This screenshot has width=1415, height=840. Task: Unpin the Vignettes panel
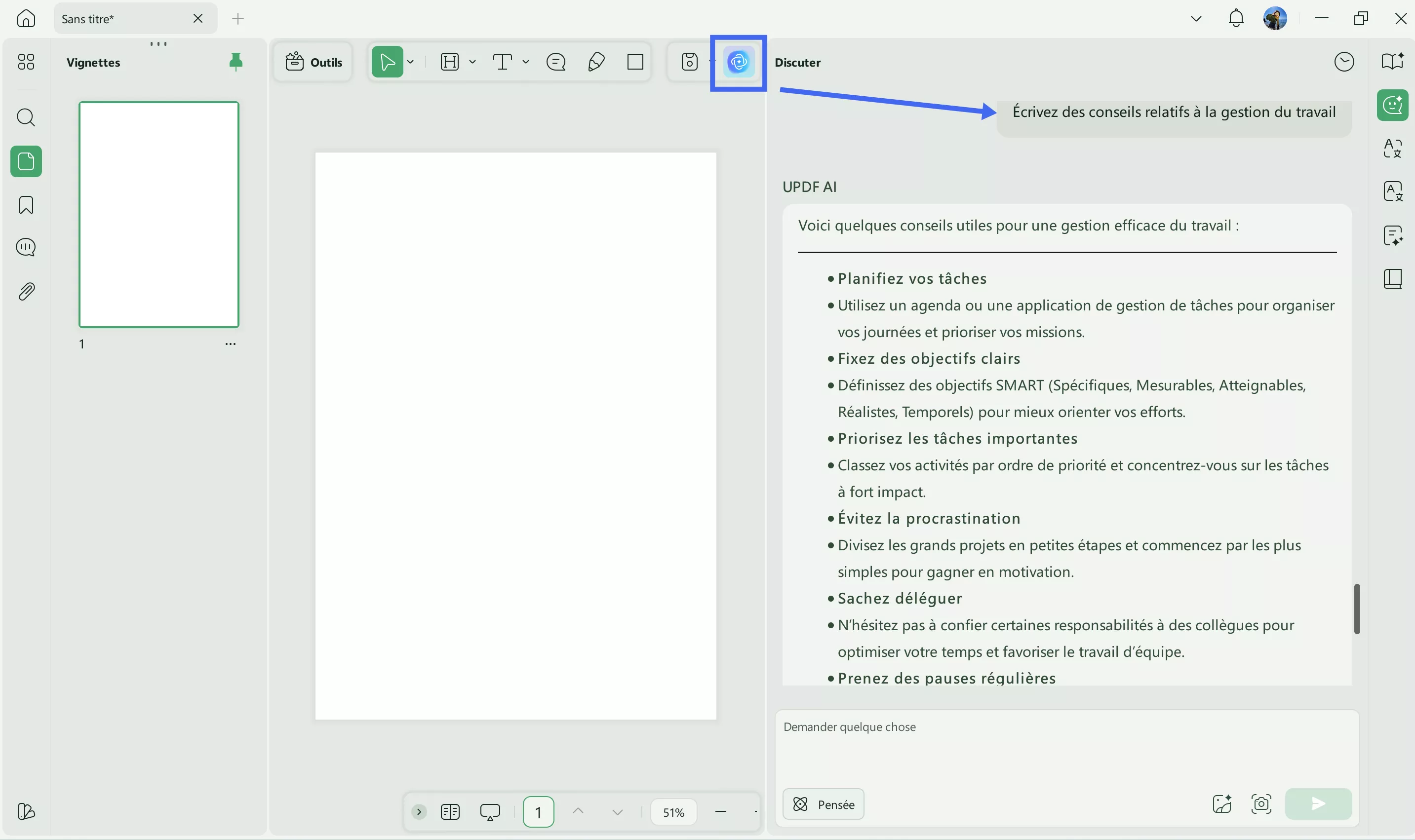(x=236, y=62)
